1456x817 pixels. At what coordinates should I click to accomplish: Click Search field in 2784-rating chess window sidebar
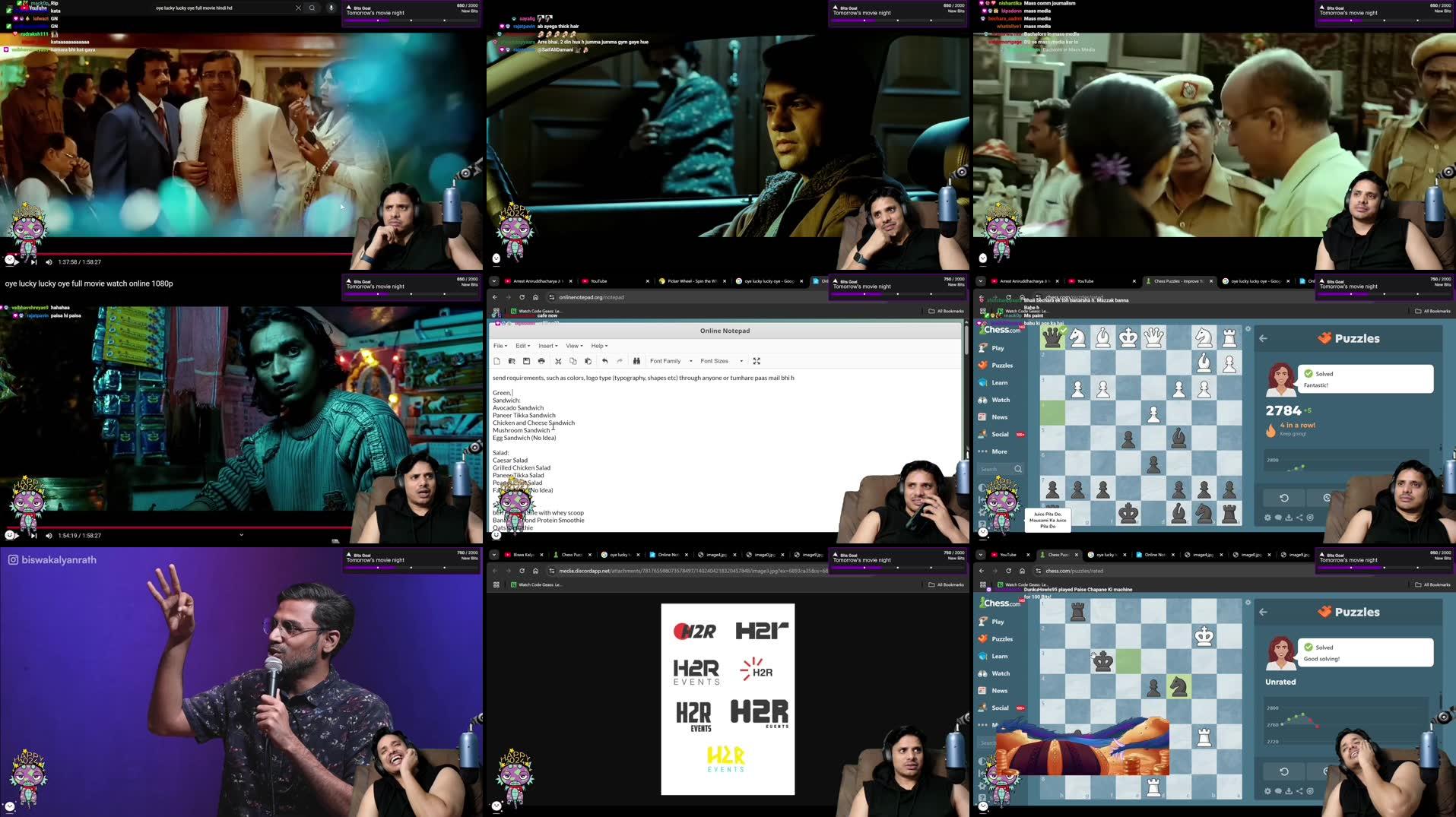(x=1000, y=469)
